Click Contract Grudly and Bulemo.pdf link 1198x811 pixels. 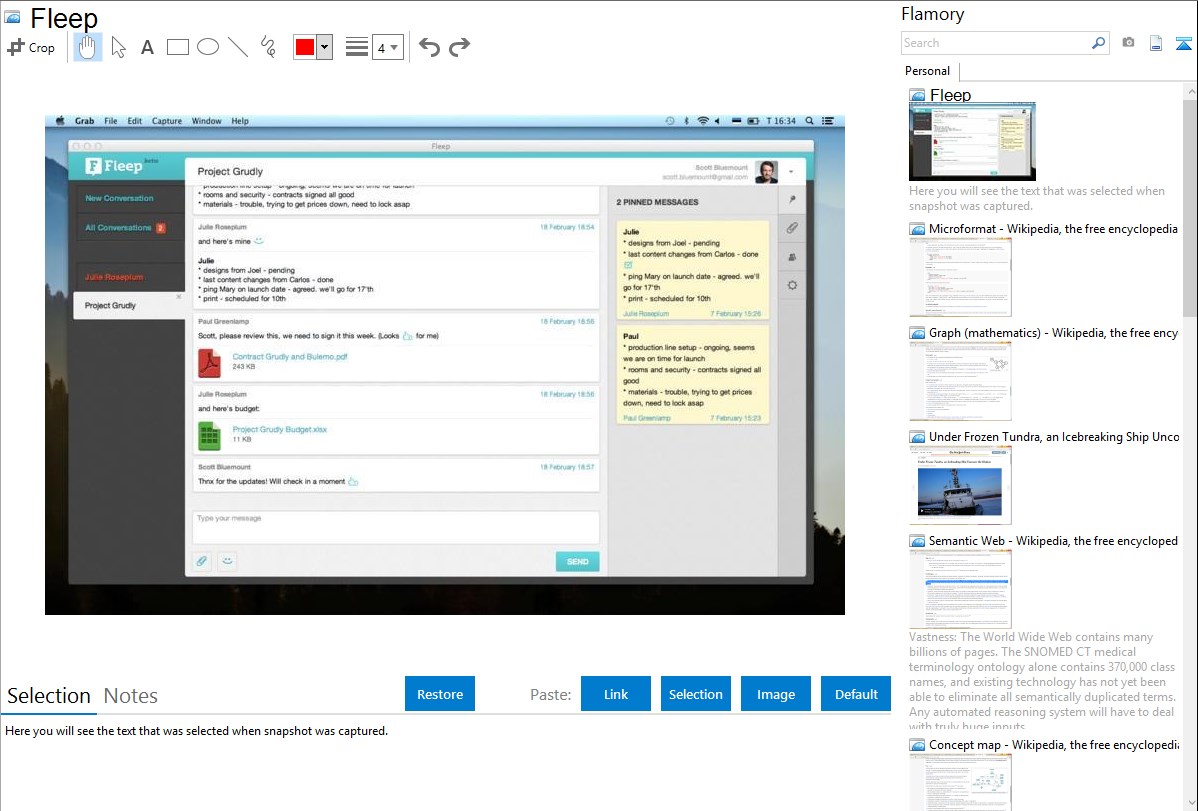290,356
